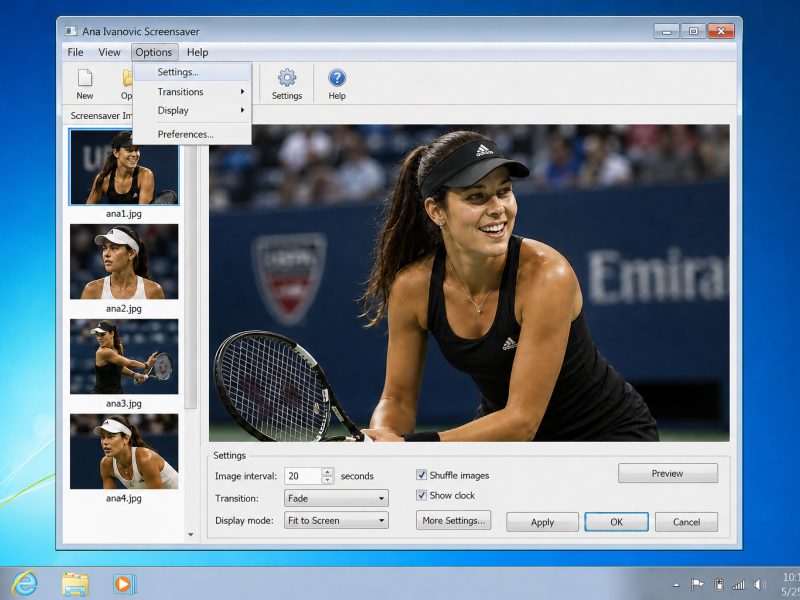Open the View menu
This screenshot has width=800, height=600.
click(109, 52)
